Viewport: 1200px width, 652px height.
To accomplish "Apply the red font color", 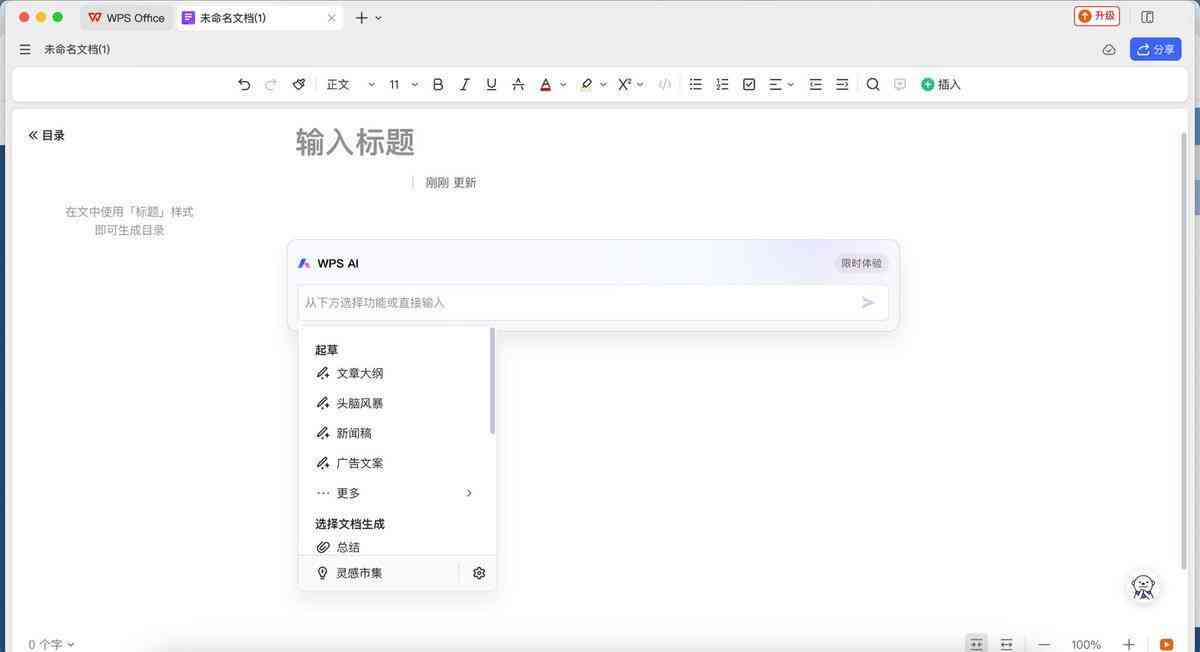I will pos(545,85).
